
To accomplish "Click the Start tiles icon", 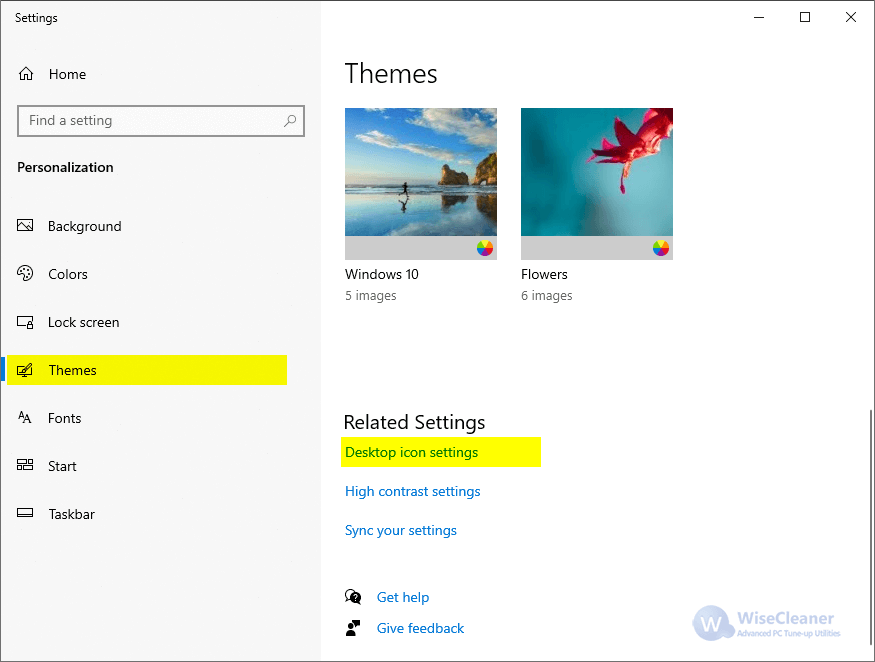I will pyautogui.click(x=25, y=465).
